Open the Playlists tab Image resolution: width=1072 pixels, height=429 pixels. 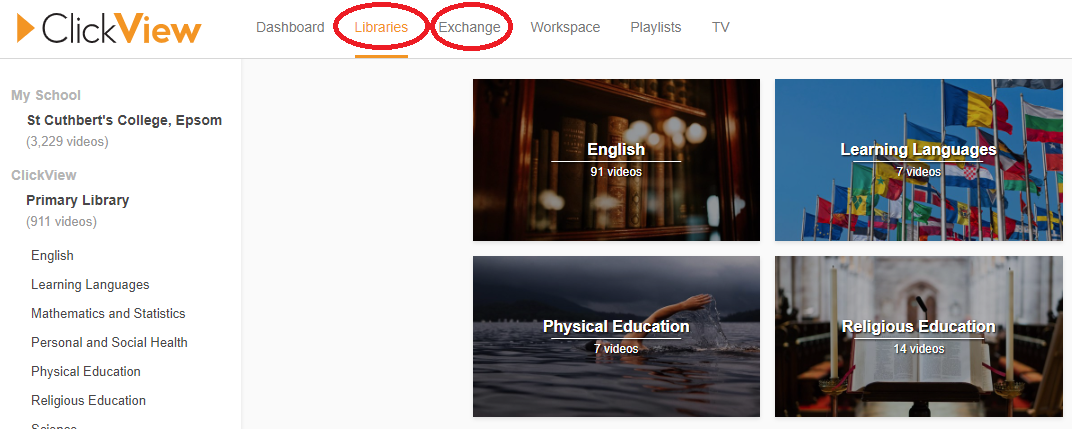[x=656, y=27]
